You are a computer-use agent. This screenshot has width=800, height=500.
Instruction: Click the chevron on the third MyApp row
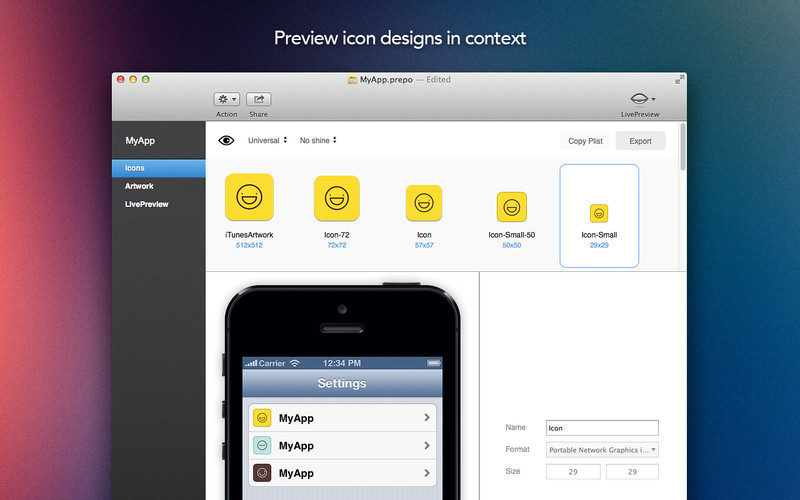click(427, 473)
